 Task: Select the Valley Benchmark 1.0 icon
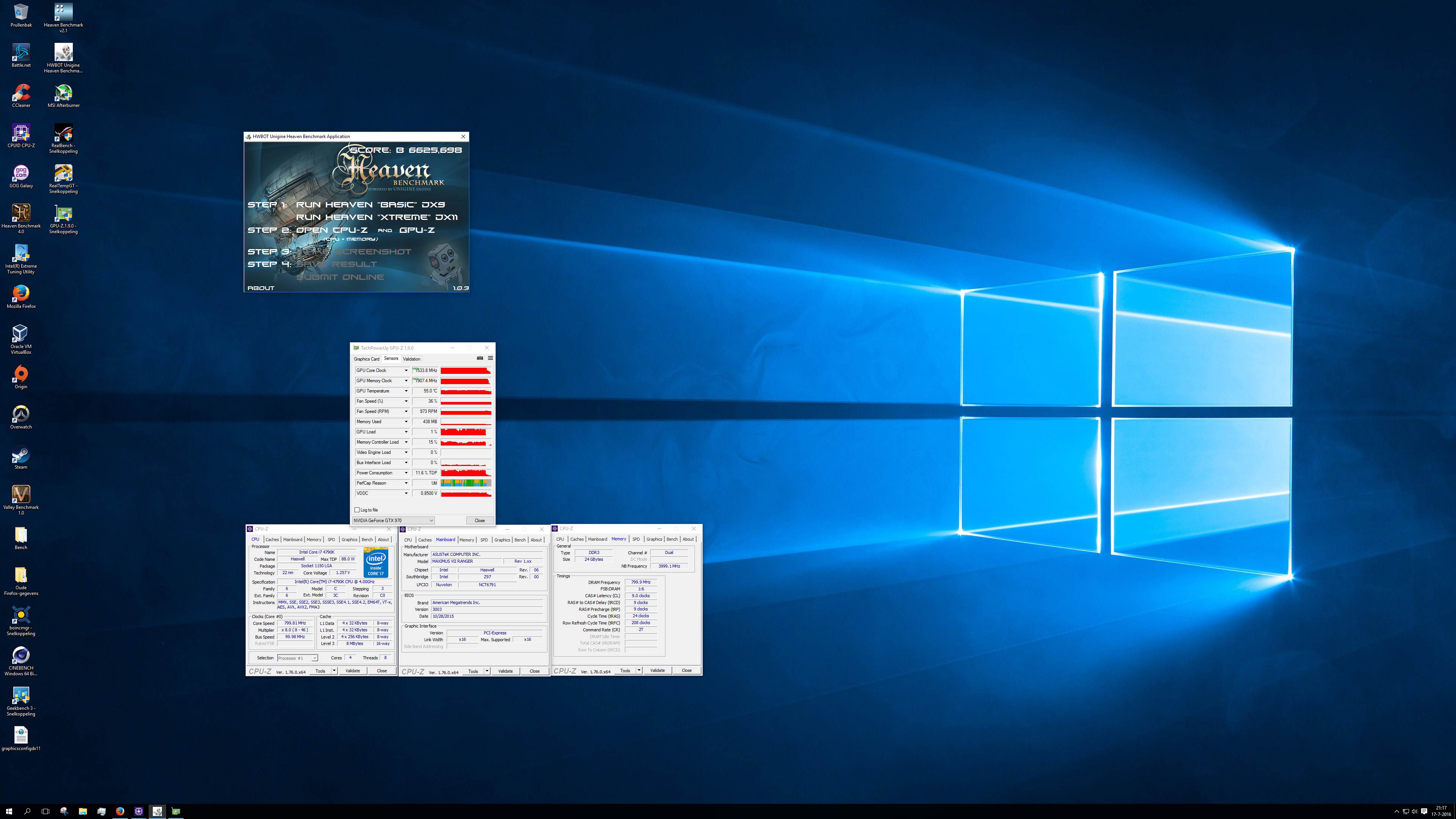[x=21, y=500]
